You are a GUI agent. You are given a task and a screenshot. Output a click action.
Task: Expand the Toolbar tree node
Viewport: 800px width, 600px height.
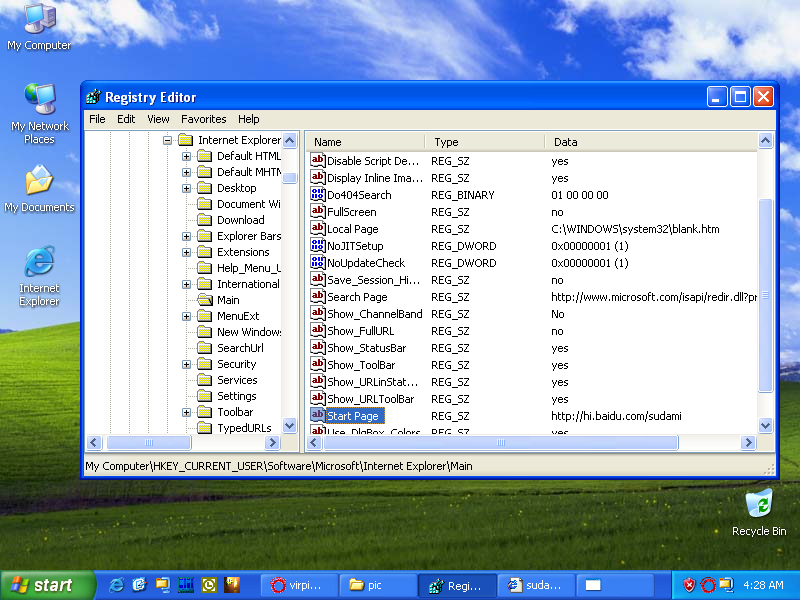(186, 412)
